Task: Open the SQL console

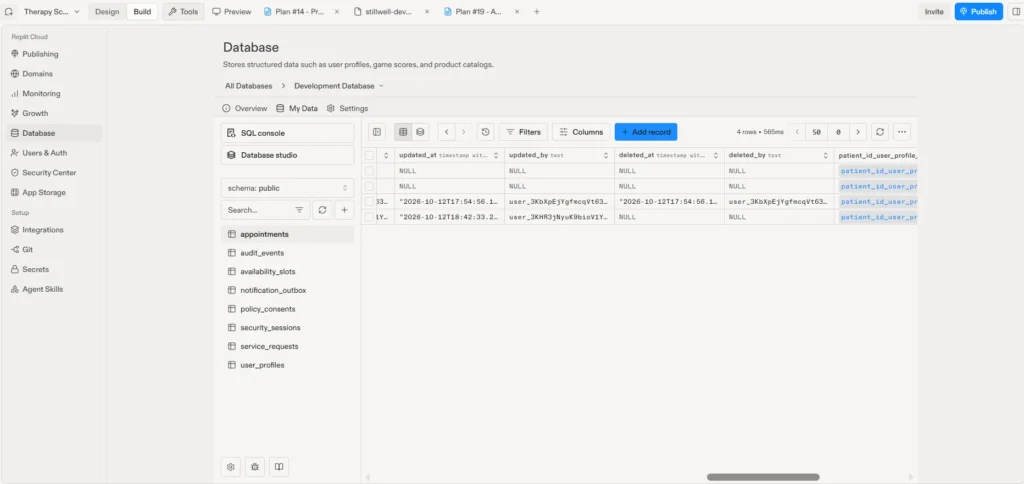Action: (x=287, y=133)
